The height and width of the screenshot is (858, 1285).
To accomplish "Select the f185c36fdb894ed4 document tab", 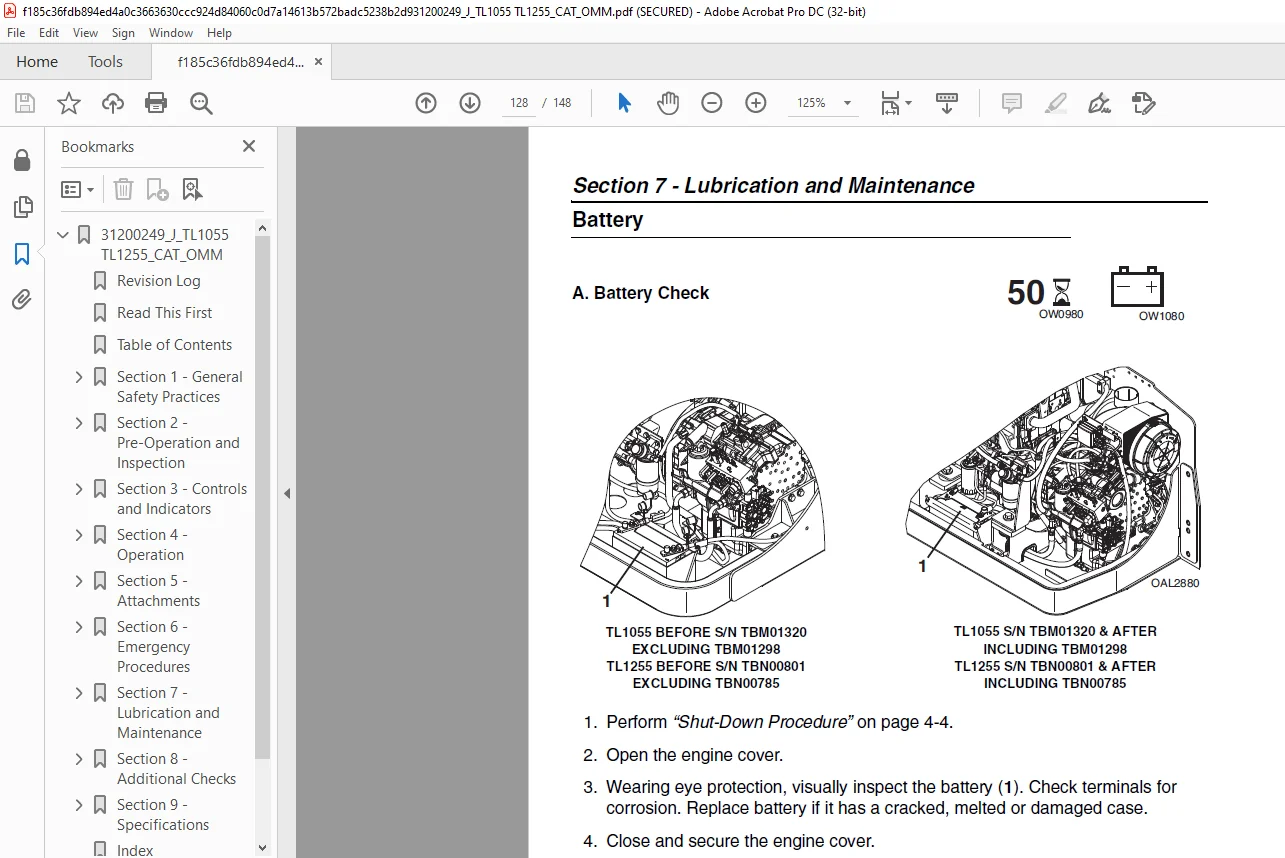I will (240, 62).
